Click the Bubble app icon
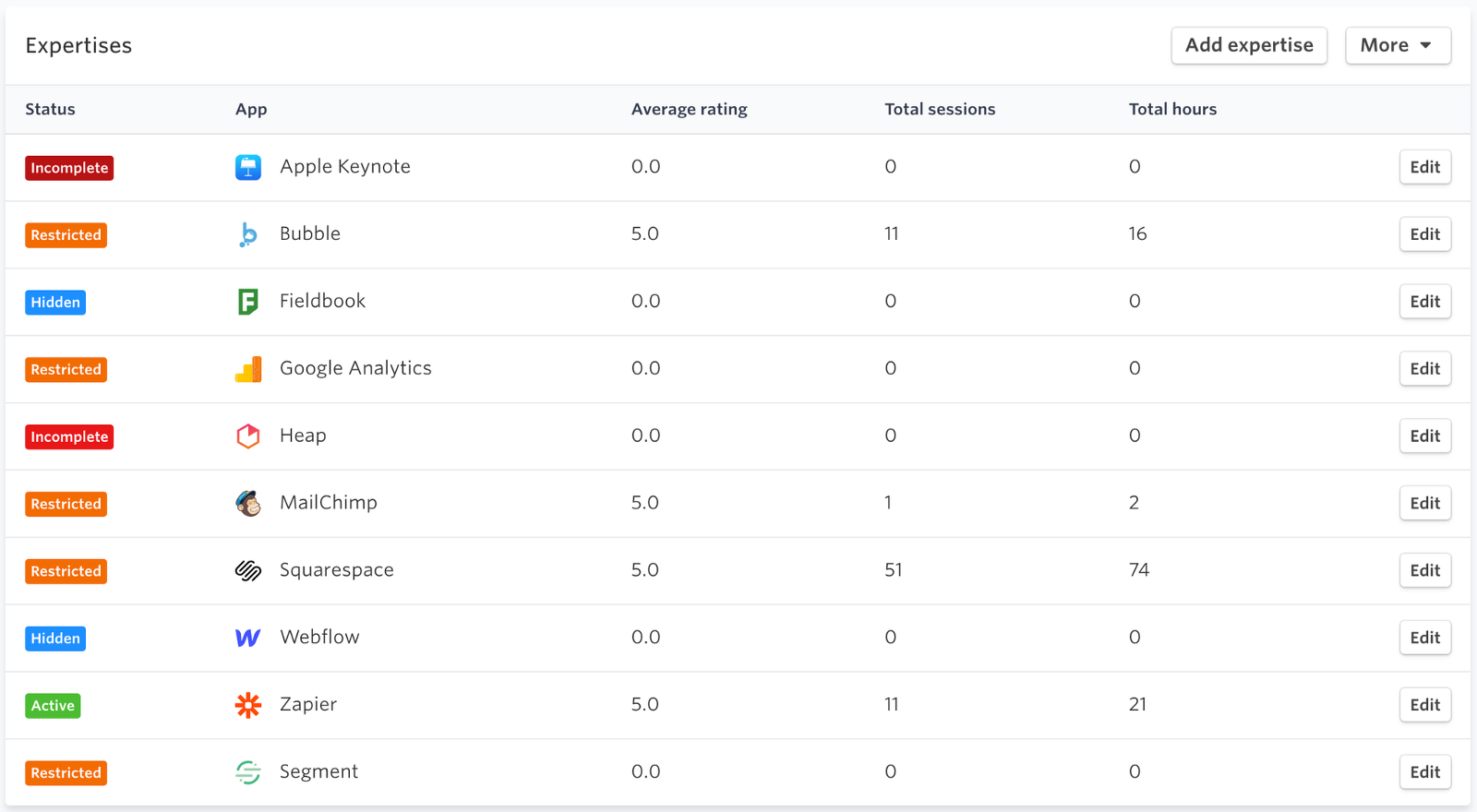Screen dimensions: 1477x812 point(248,234)
